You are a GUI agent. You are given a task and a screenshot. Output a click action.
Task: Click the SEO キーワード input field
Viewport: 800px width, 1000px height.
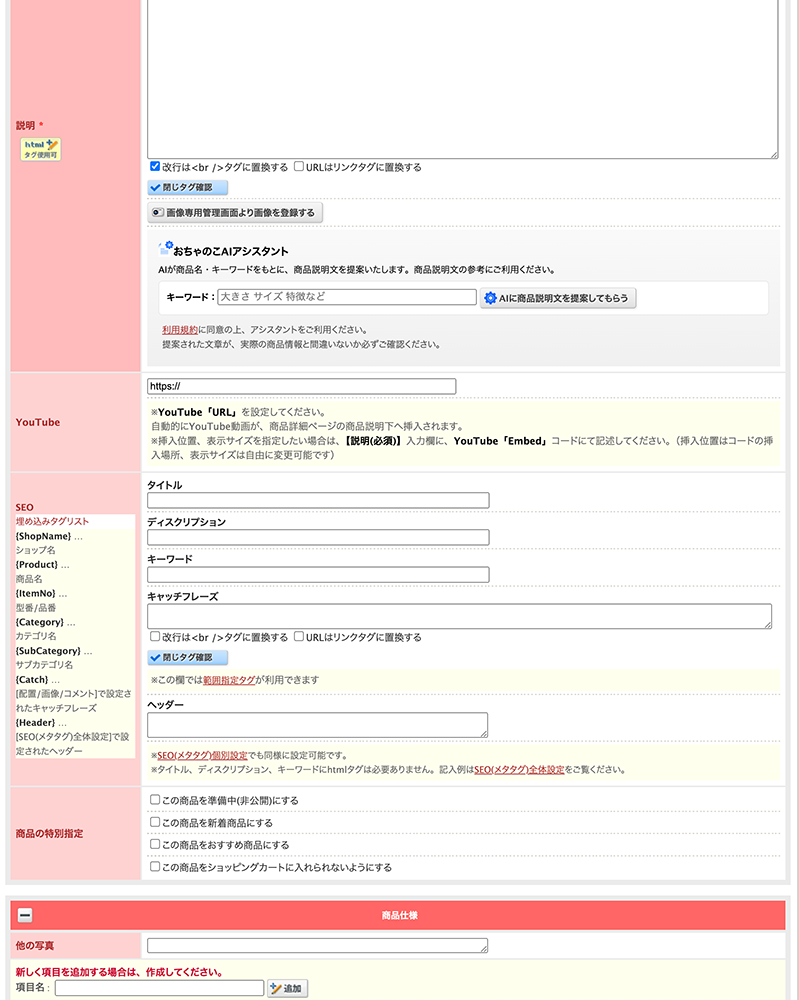318,575
